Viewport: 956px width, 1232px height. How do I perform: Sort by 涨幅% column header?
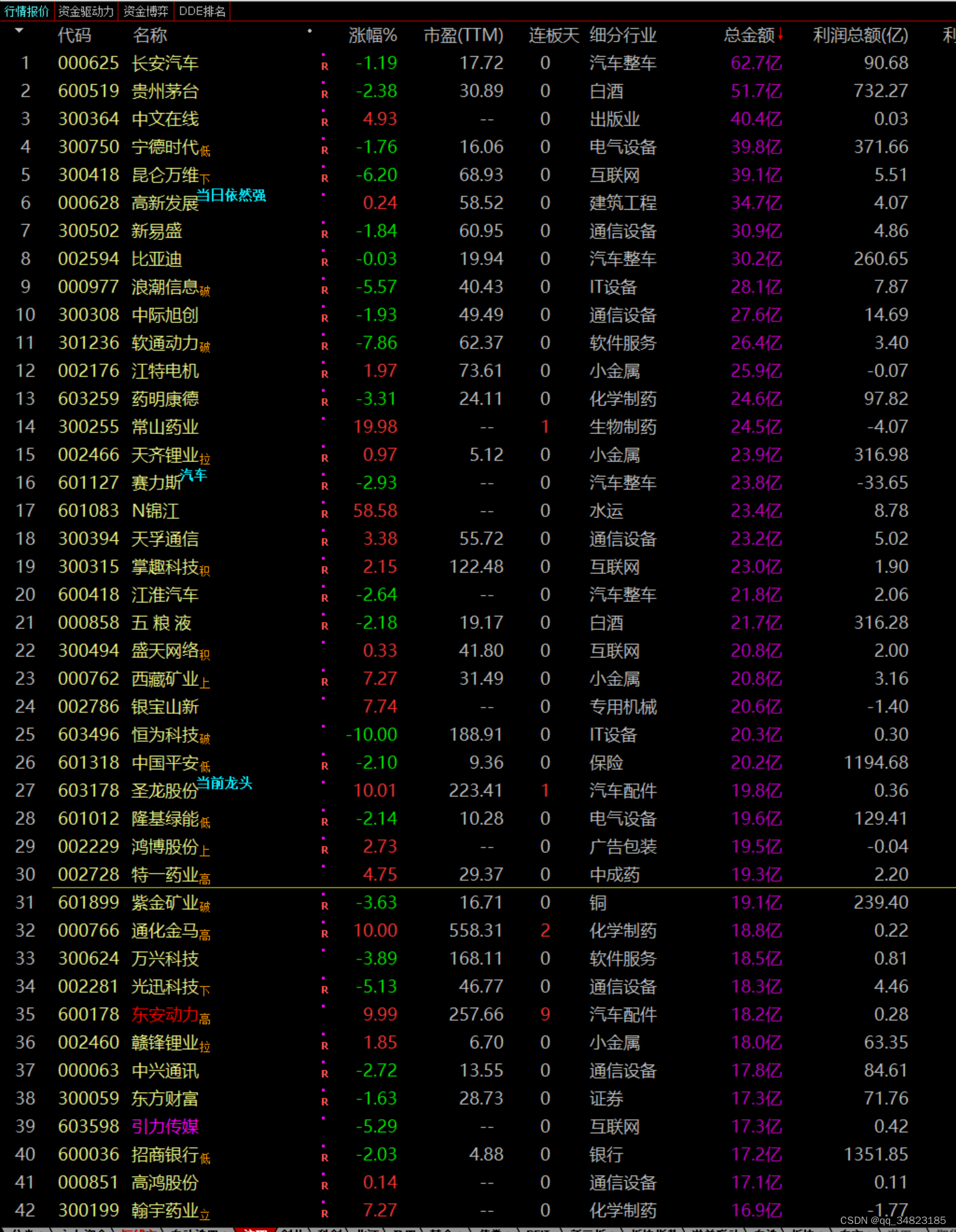373,35
